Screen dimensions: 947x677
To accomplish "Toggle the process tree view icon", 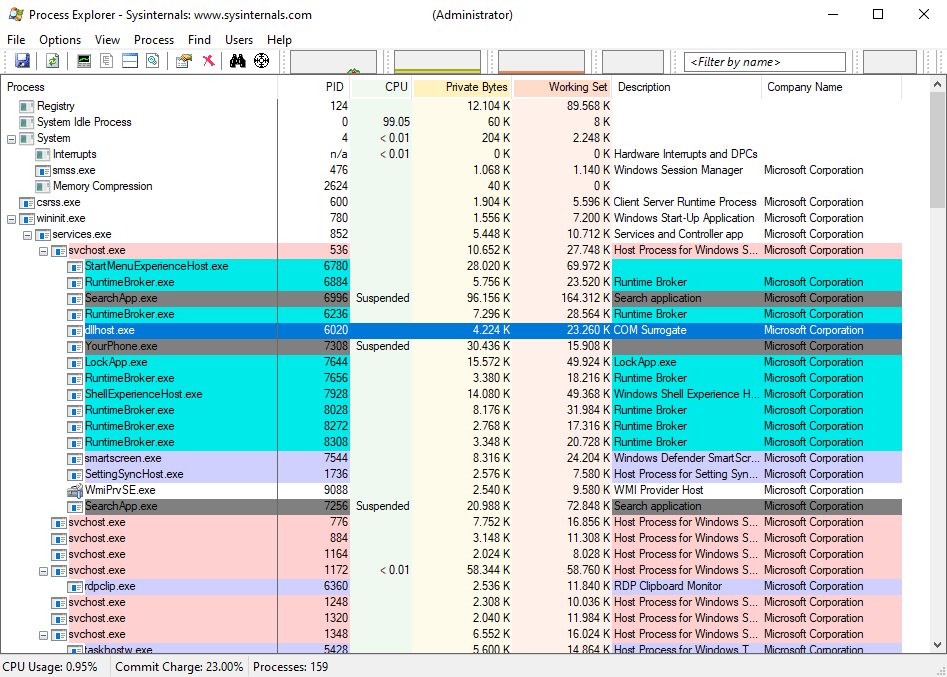I will [x=107, y=61].
